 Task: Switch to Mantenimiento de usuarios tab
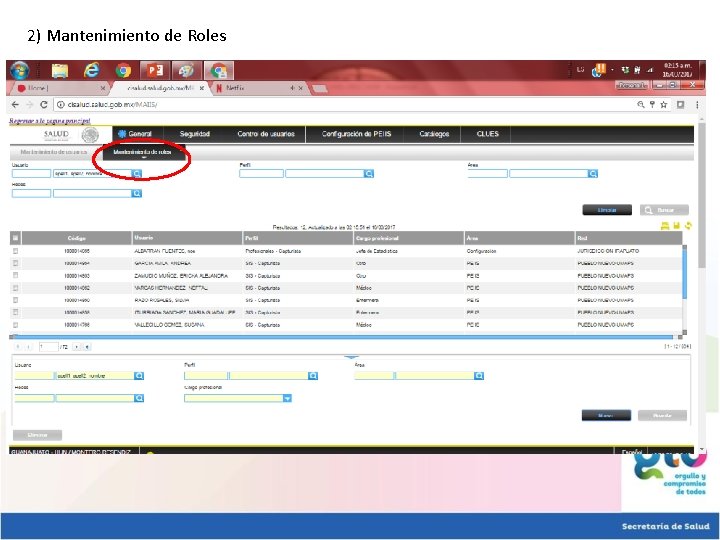click(54, 152)
